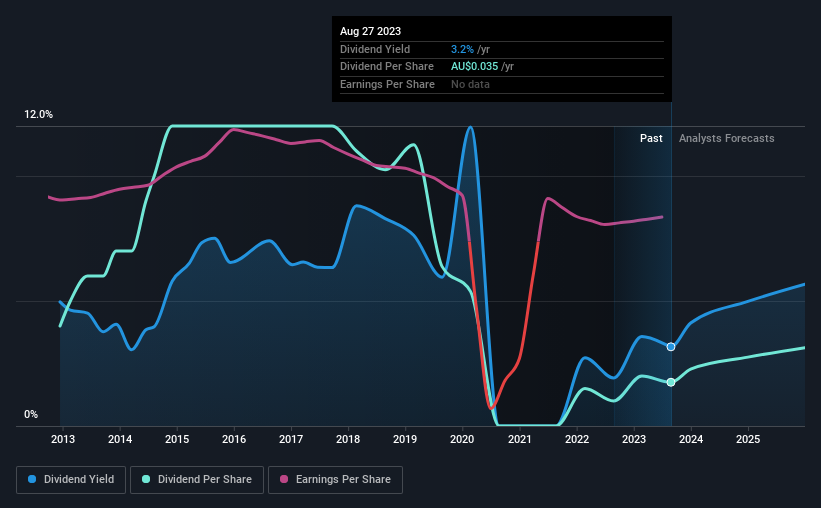
Task: Click the 3.2% dividend yield tooltip value
Action: click(462, 49)
